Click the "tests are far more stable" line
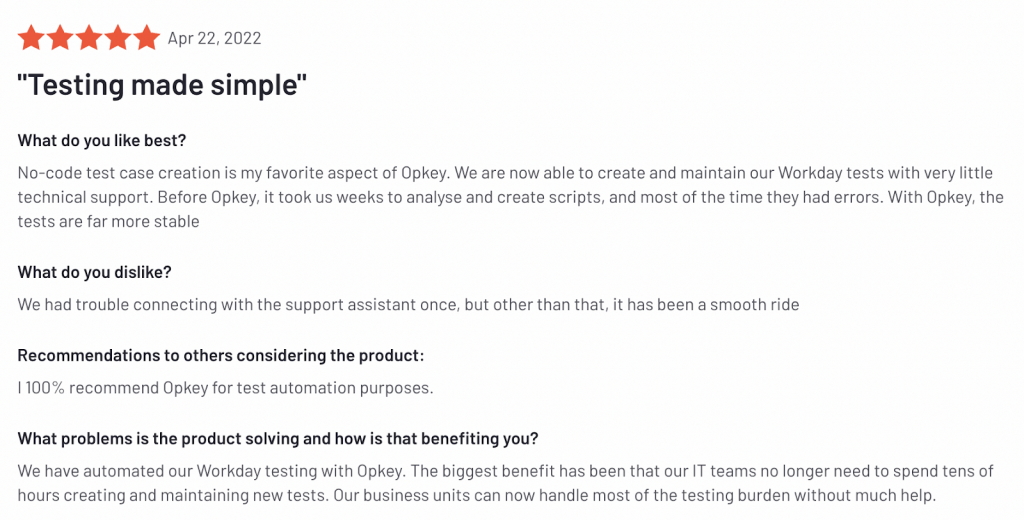 [108, 221]
